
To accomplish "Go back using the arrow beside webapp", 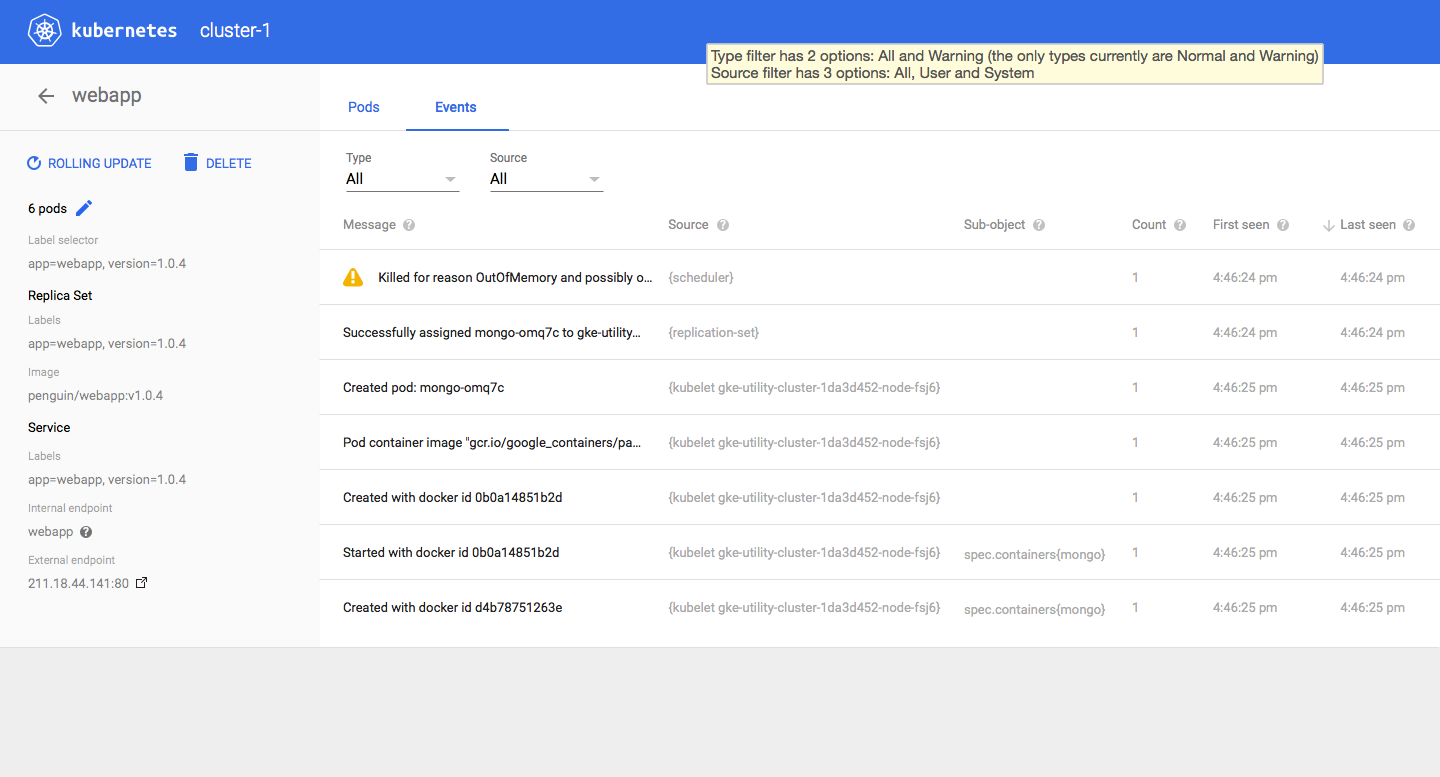I will 46,96.
